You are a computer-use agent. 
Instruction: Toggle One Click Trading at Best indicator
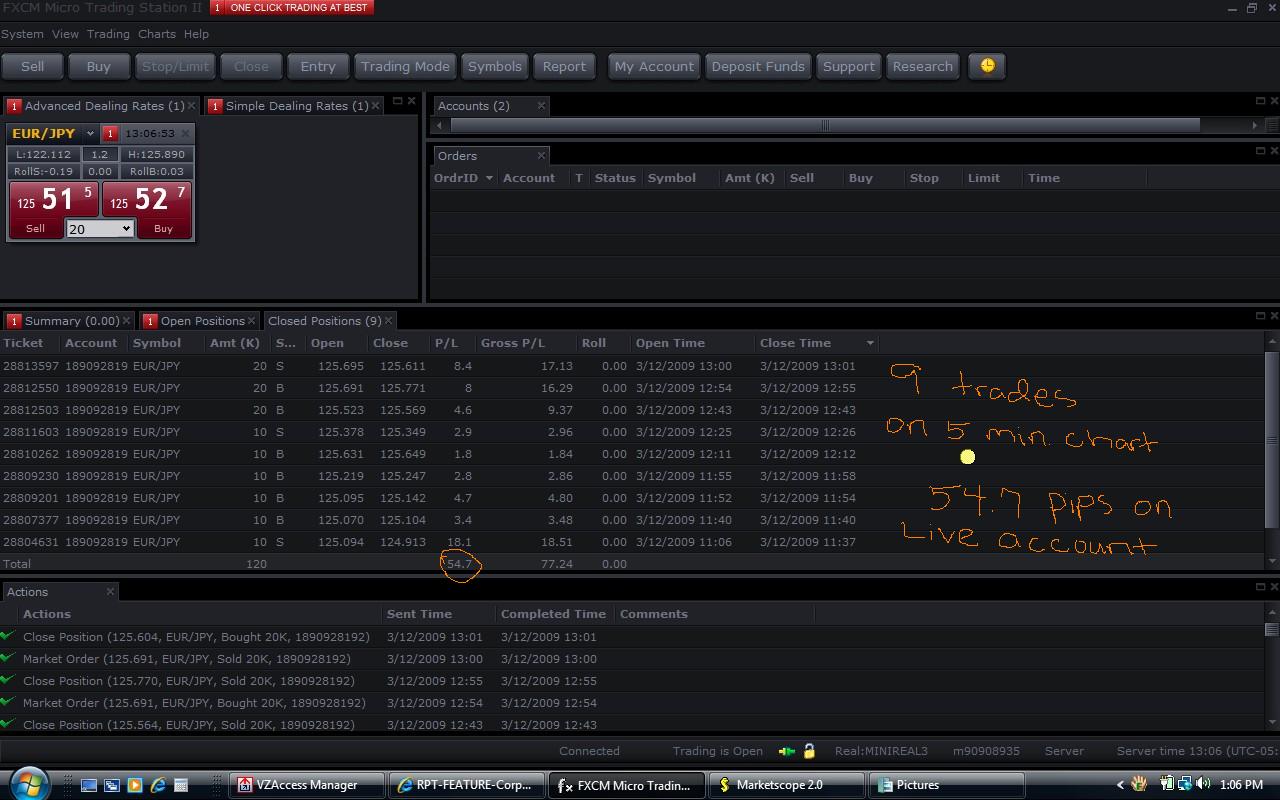(x=290, y=8)
